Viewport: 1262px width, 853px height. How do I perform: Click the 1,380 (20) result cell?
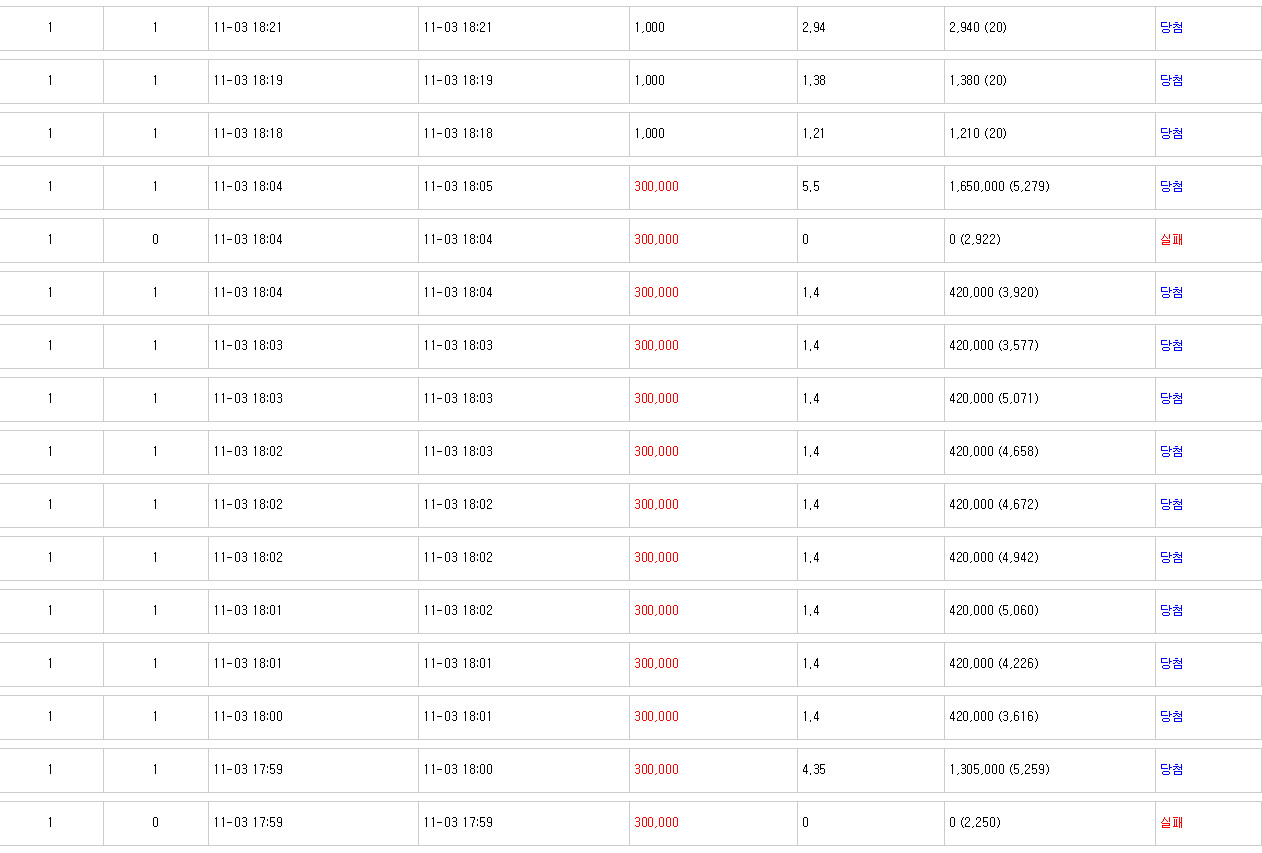1049,81
